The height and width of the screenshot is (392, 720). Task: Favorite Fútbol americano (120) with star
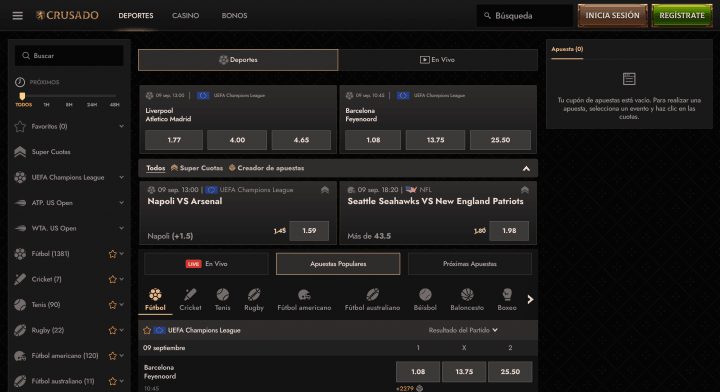112,356
